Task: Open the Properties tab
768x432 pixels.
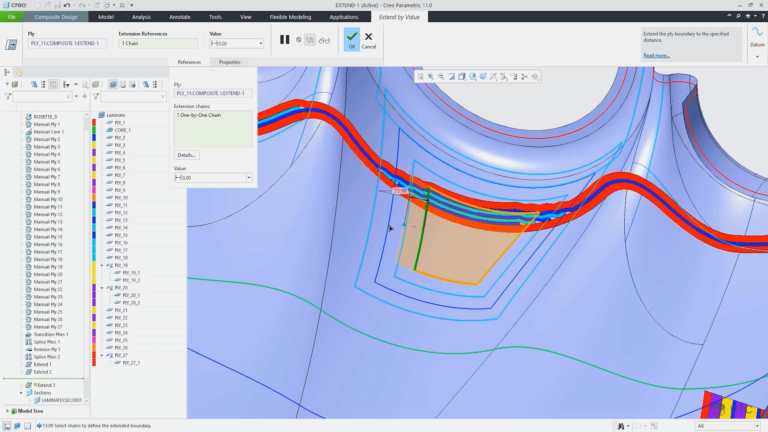Action: coord(229,62)
